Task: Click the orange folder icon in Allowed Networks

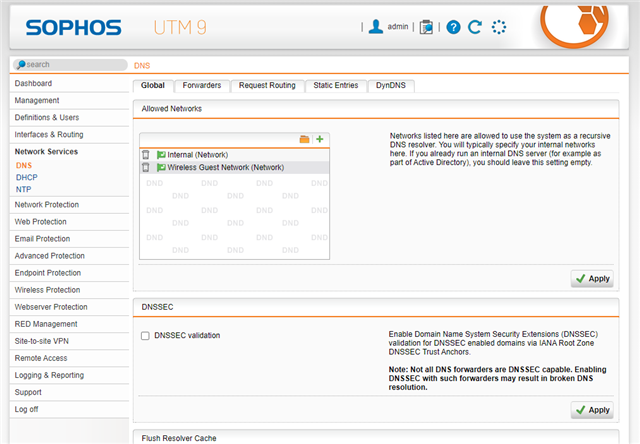Action: point(304,139)
